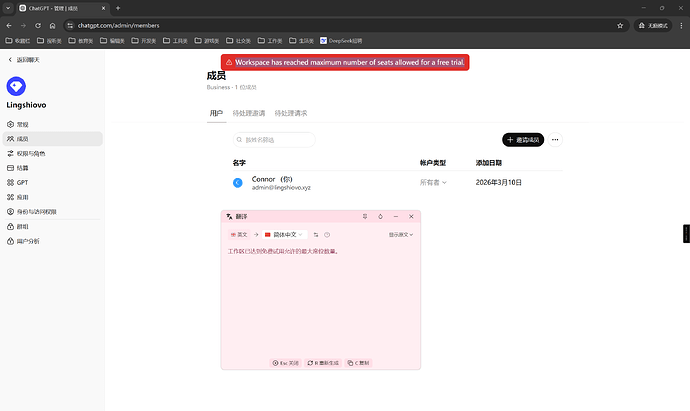
Task: Click the admin@lingshiovo.xyz email text
Action: 281,187
